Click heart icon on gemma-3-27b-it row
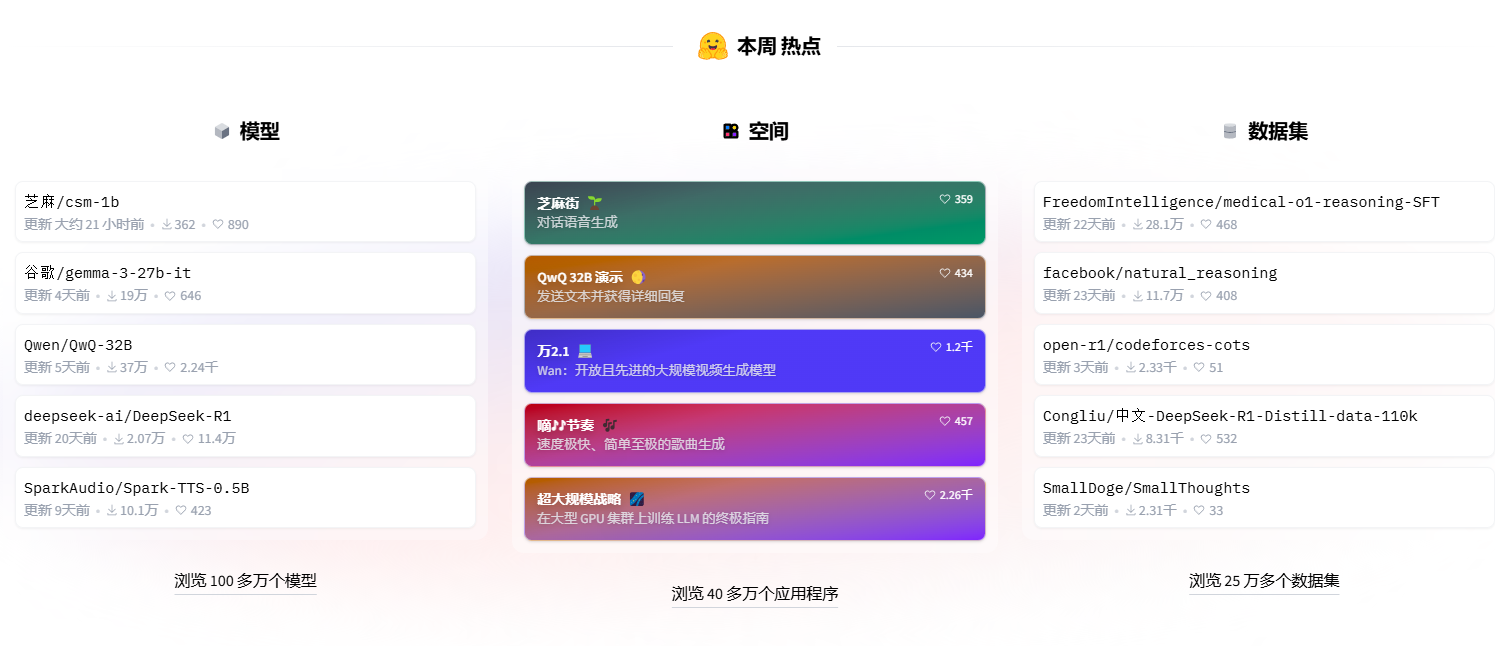This screenshot has width=1495, height=646. [170, 296]
